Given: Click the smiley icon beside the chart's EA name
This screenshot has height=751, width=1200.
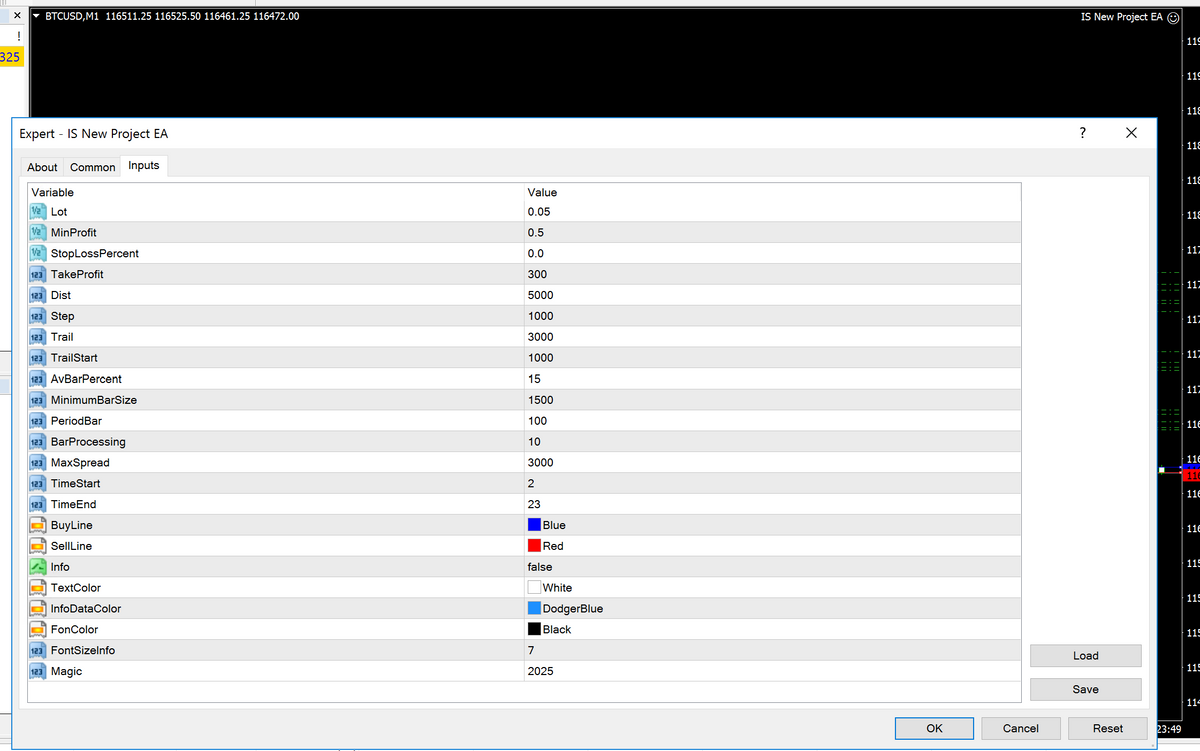Looking at the screenshot, I should pos(1174,17).
